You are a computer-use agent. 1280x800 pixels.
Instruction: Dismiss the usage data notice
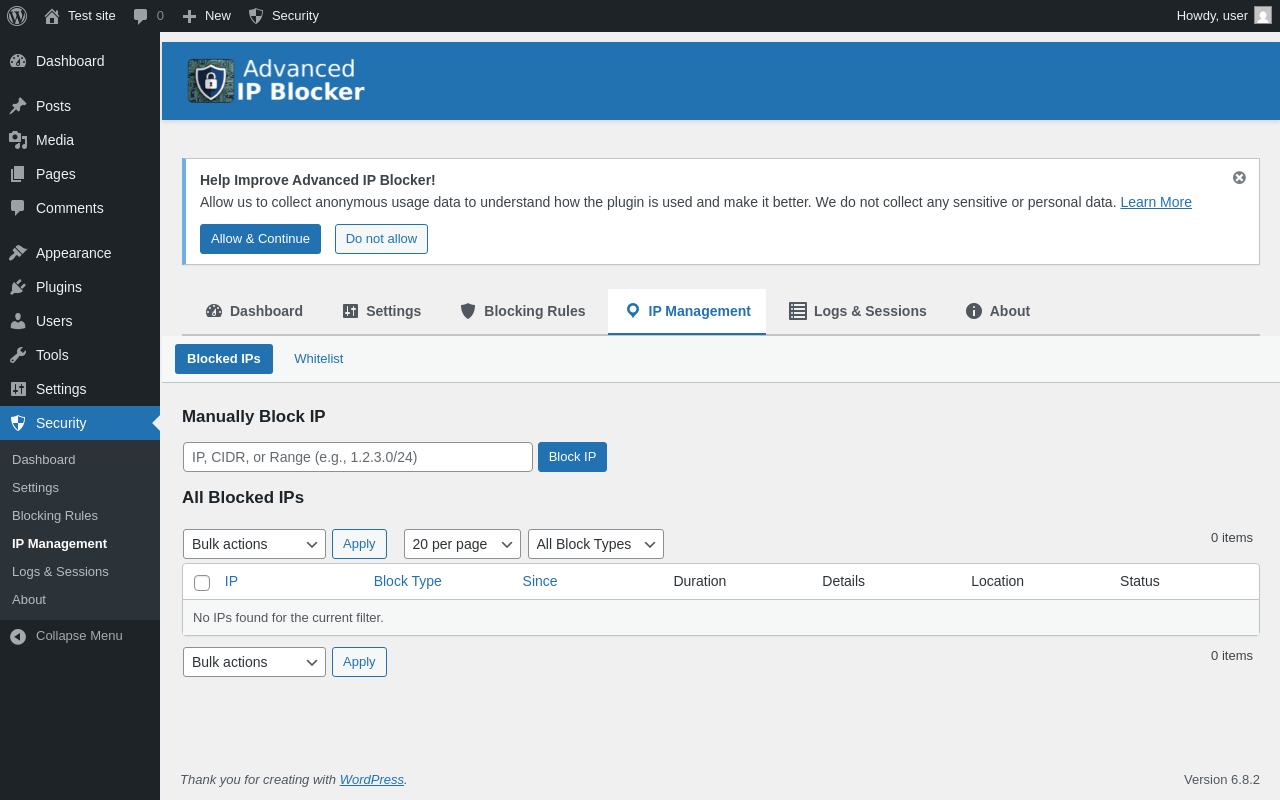pyautogui.click(x=1239, y=177)
